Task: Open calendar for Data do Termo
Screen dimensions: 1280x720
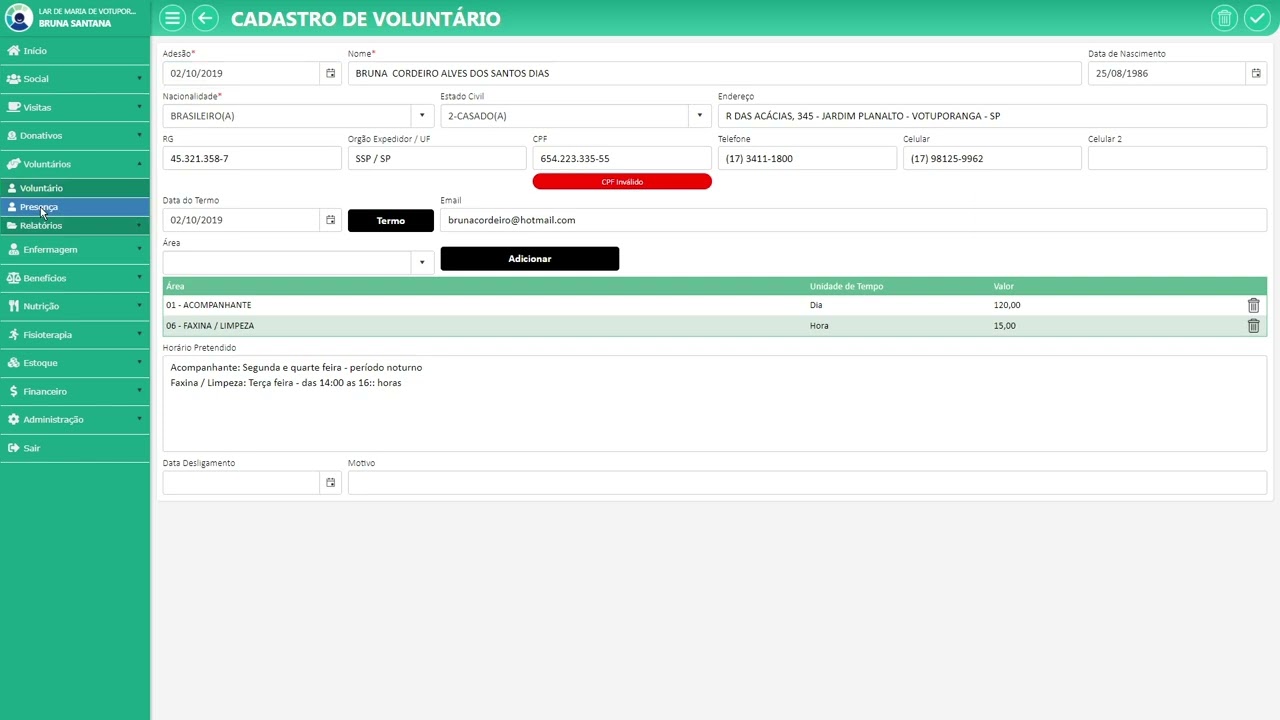Action: click(330, 220)
